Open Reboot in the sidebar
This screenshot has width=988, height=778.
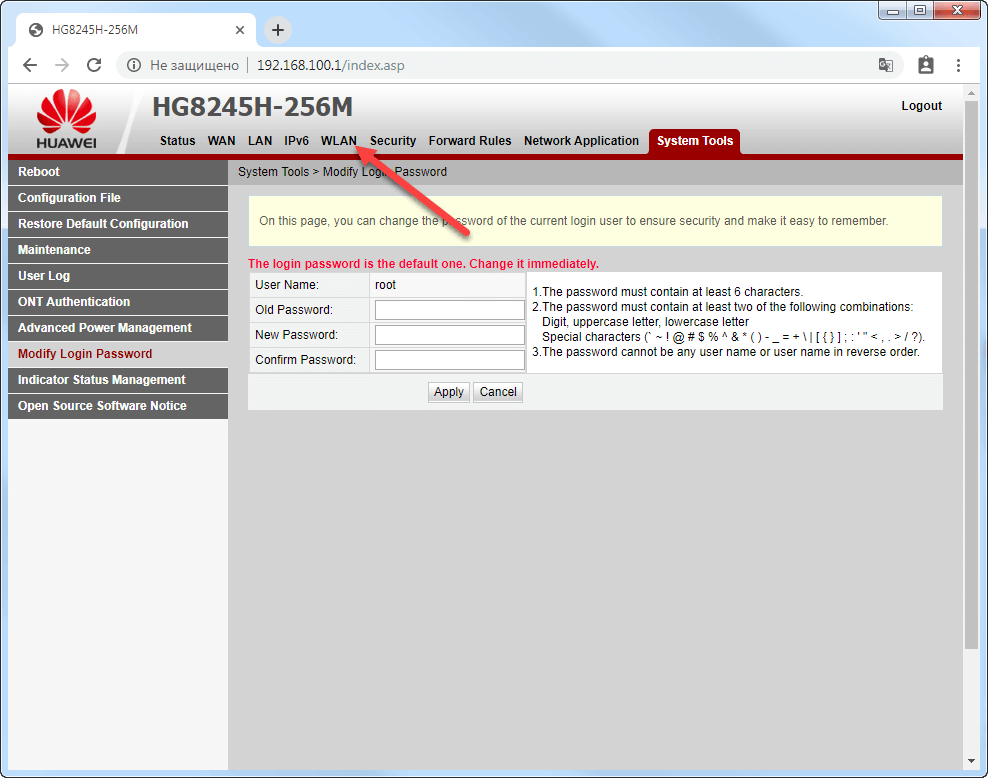[x=39, y=172]
